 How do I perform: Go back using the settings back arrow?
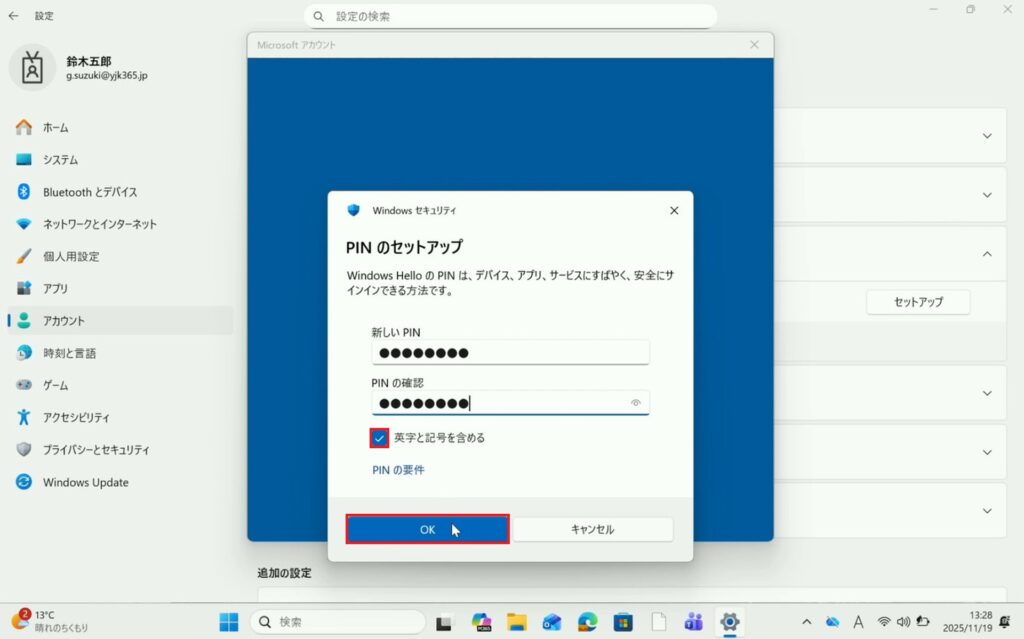[x=13, y=16]
